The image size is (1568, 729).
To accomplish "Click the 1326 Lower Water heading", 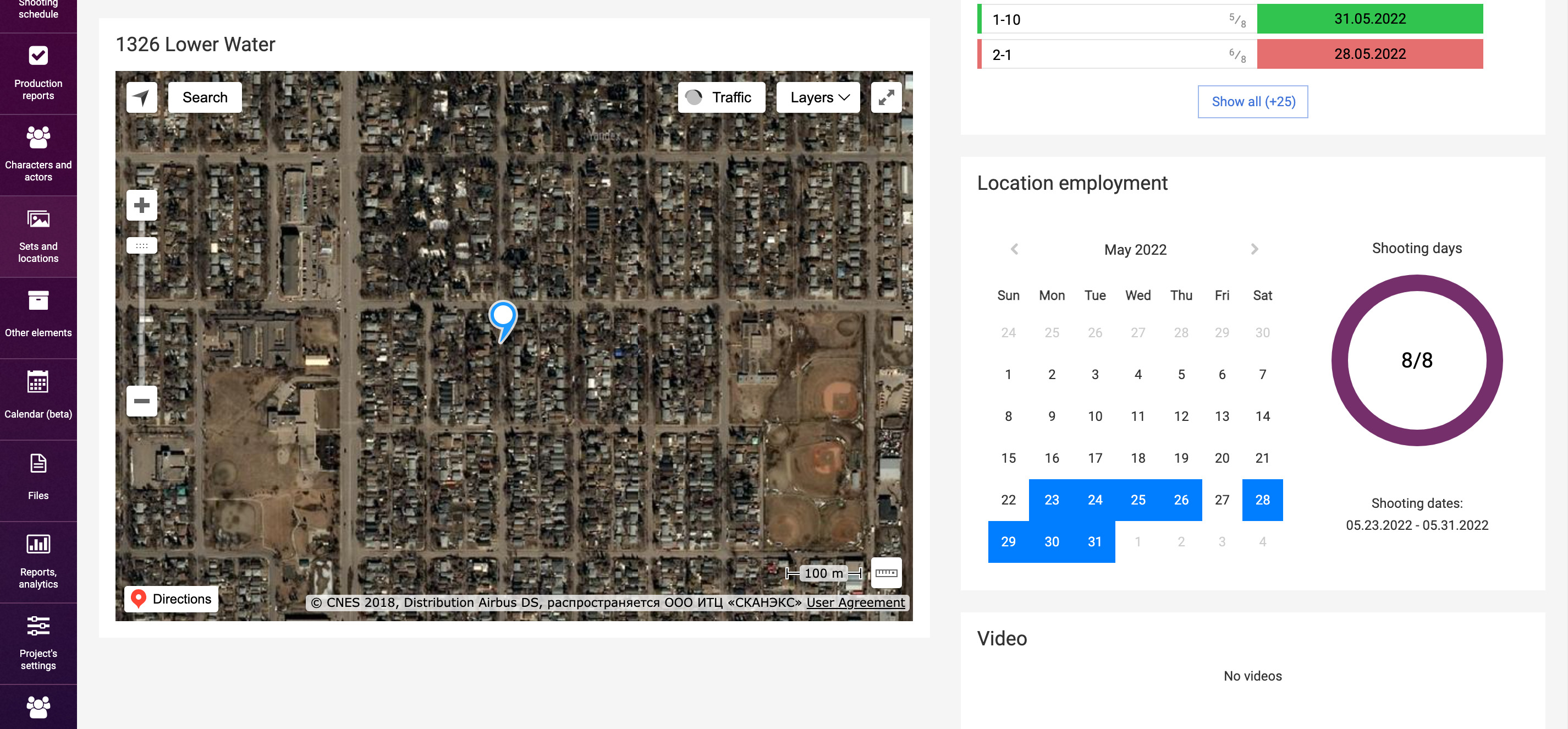I will coord(195,45).
